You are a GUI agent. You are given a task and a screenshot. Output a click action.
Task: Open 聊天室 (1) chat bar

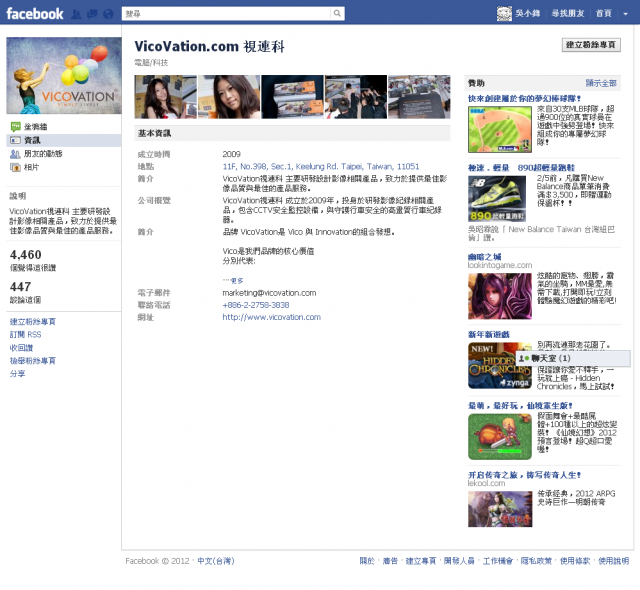(x=573, y=358)
